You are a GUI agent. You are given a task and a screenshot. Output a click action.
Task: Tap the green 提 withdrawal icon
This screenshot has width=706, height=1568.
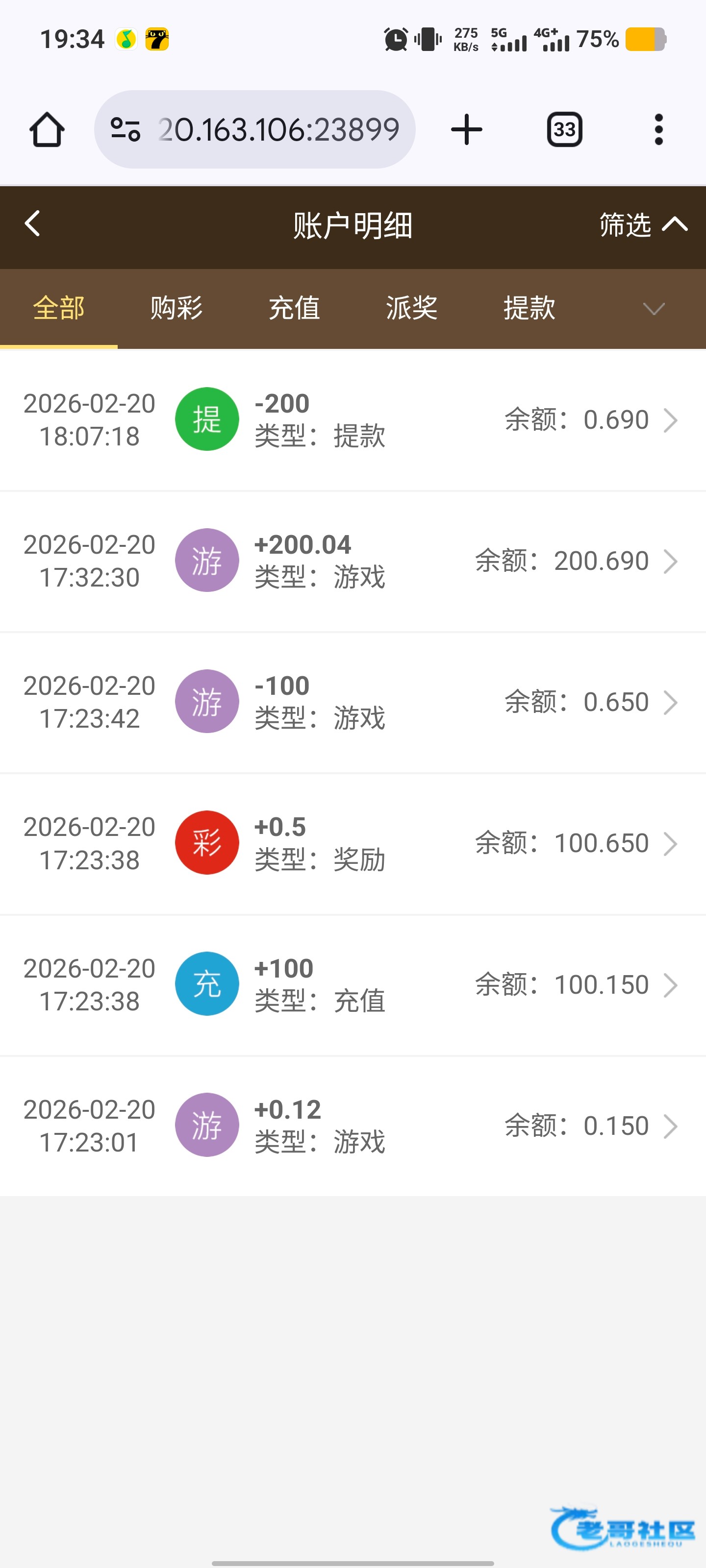(206, 419)
